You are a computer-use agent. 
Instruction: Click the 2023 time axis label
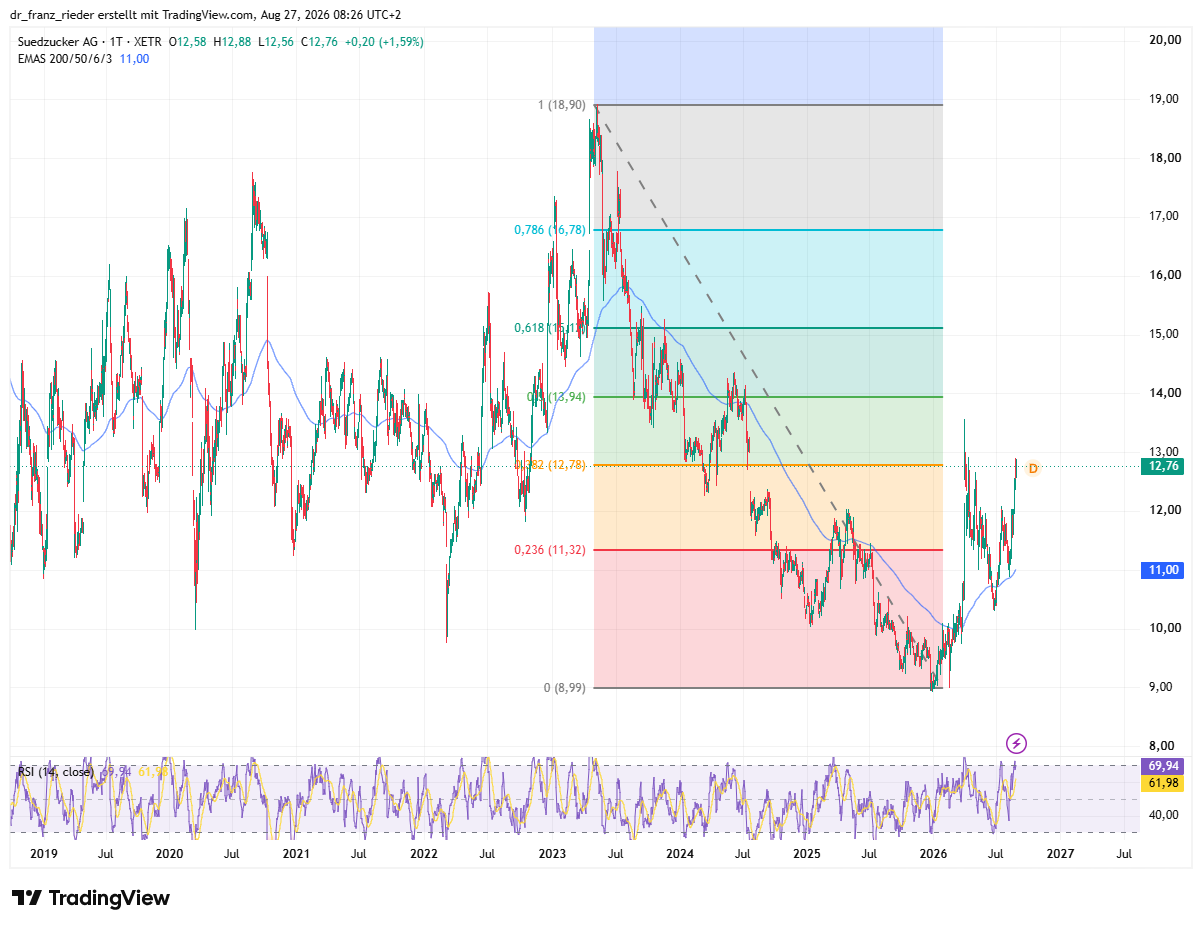click(552, 854)
